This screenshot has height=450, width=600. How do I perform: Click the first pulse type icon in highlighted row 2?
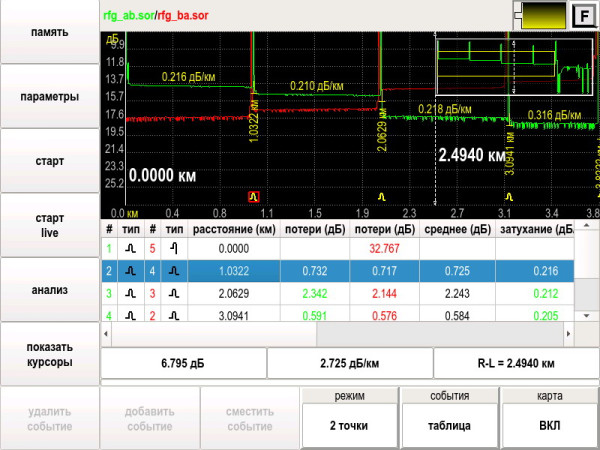click(130, 271)
